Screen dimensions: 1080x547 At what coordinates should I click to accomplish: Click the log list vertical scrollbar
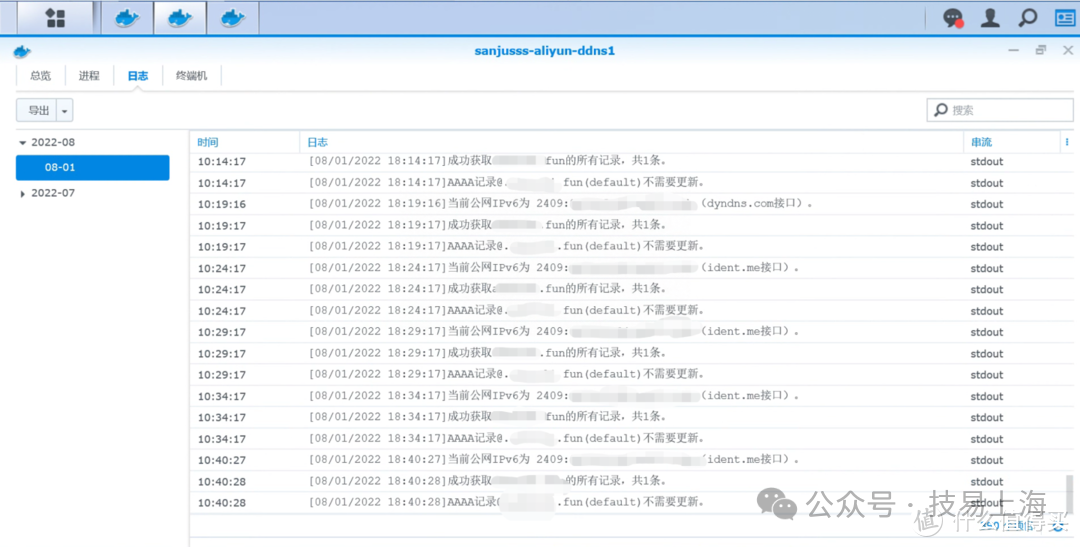pos(1070,493)
